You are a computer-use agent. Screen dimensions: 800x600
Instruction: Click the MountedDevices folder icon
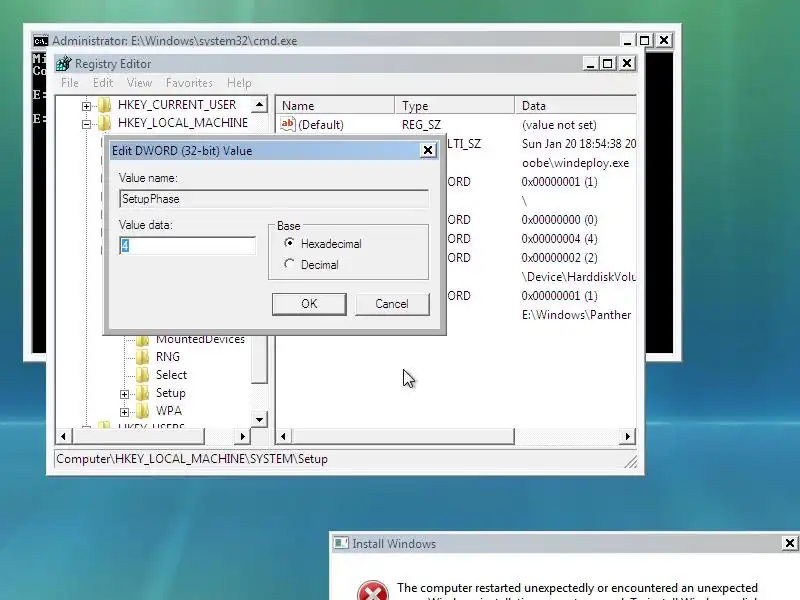tap(143, 340)
